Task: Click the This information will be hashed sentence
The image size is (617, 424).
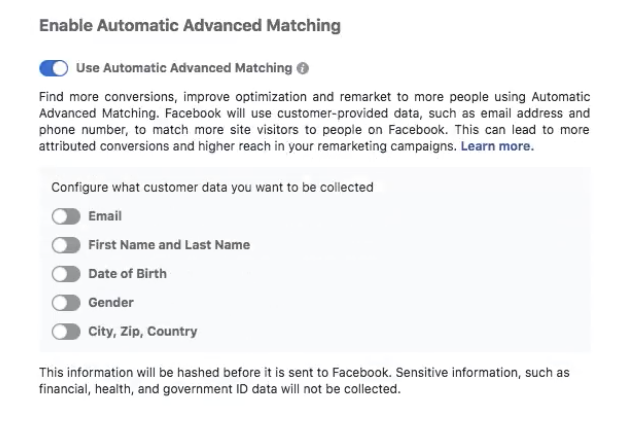Action: [x=216, y=372]
